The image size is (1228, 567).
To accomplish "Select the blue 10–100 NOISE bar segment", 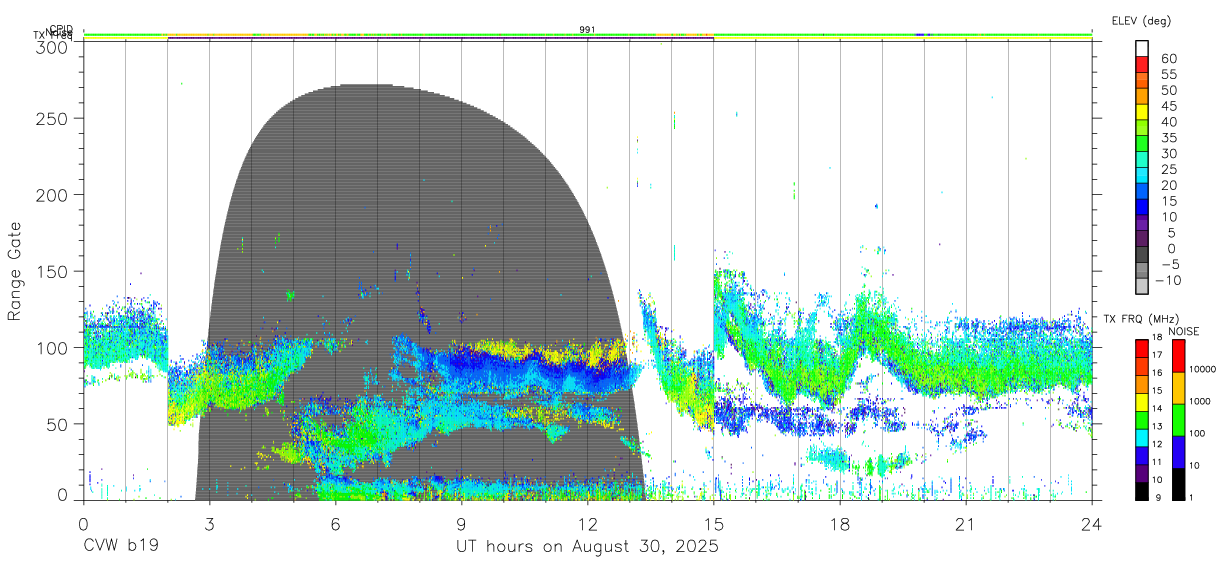I will [1177, 452].
